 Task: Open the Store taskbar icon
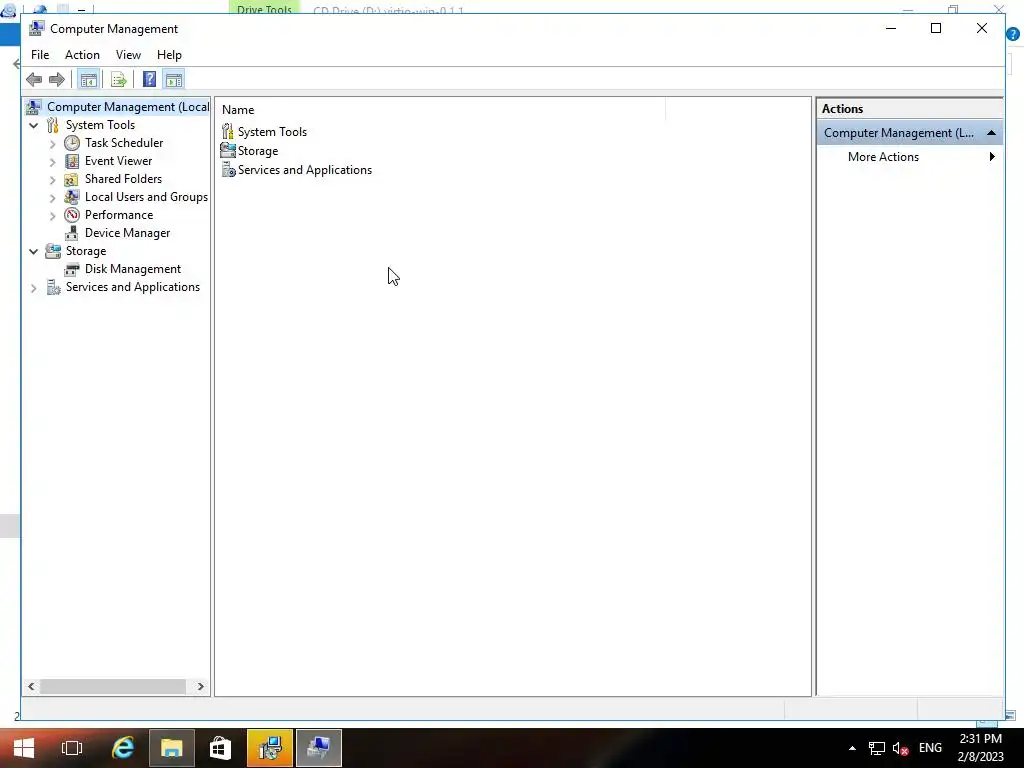pos(220,748)
